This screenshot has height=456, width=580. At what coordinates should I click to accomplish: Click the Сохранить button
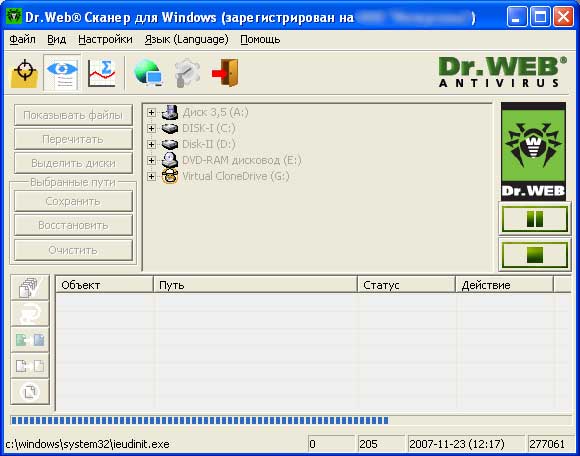[x=73, y=201]
